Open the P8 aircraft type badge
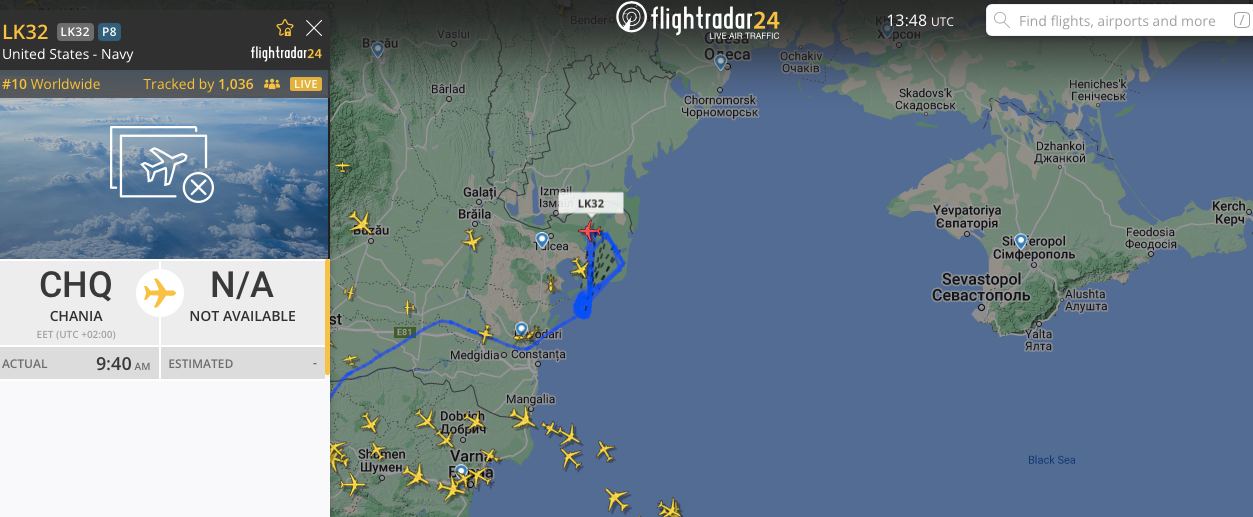The width and height of the screenshot is (1253, 517). pyautogui.click(x=109, y=32)
